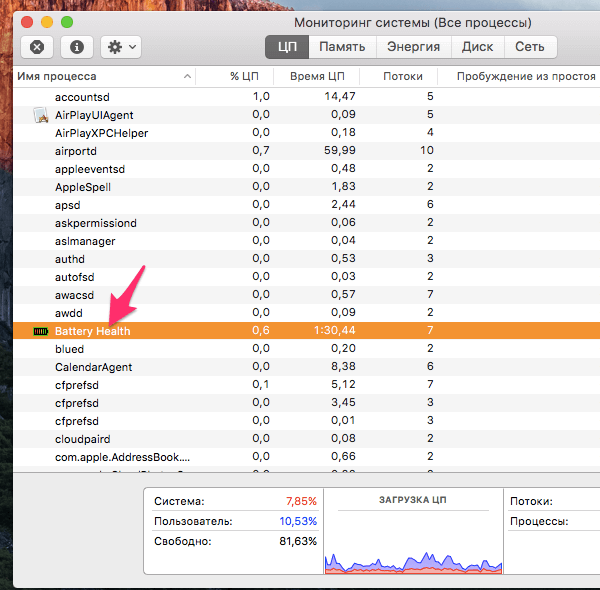Select the awacsd process
Screen dimensions: 600x590
74,295
